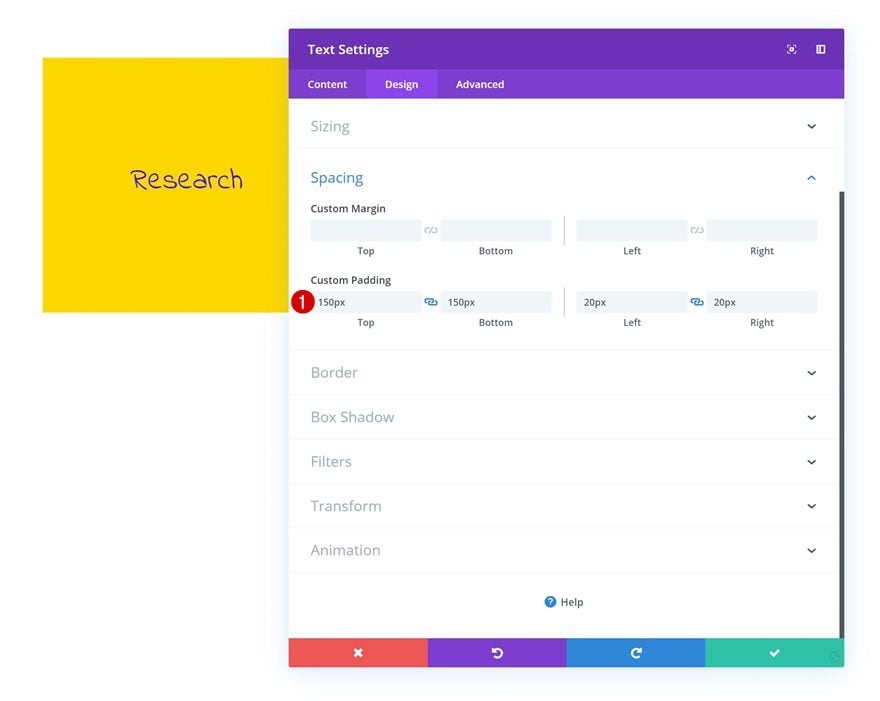Switch to the Content tab
Screen dimensions: 880x701
[x=327, y=84]
